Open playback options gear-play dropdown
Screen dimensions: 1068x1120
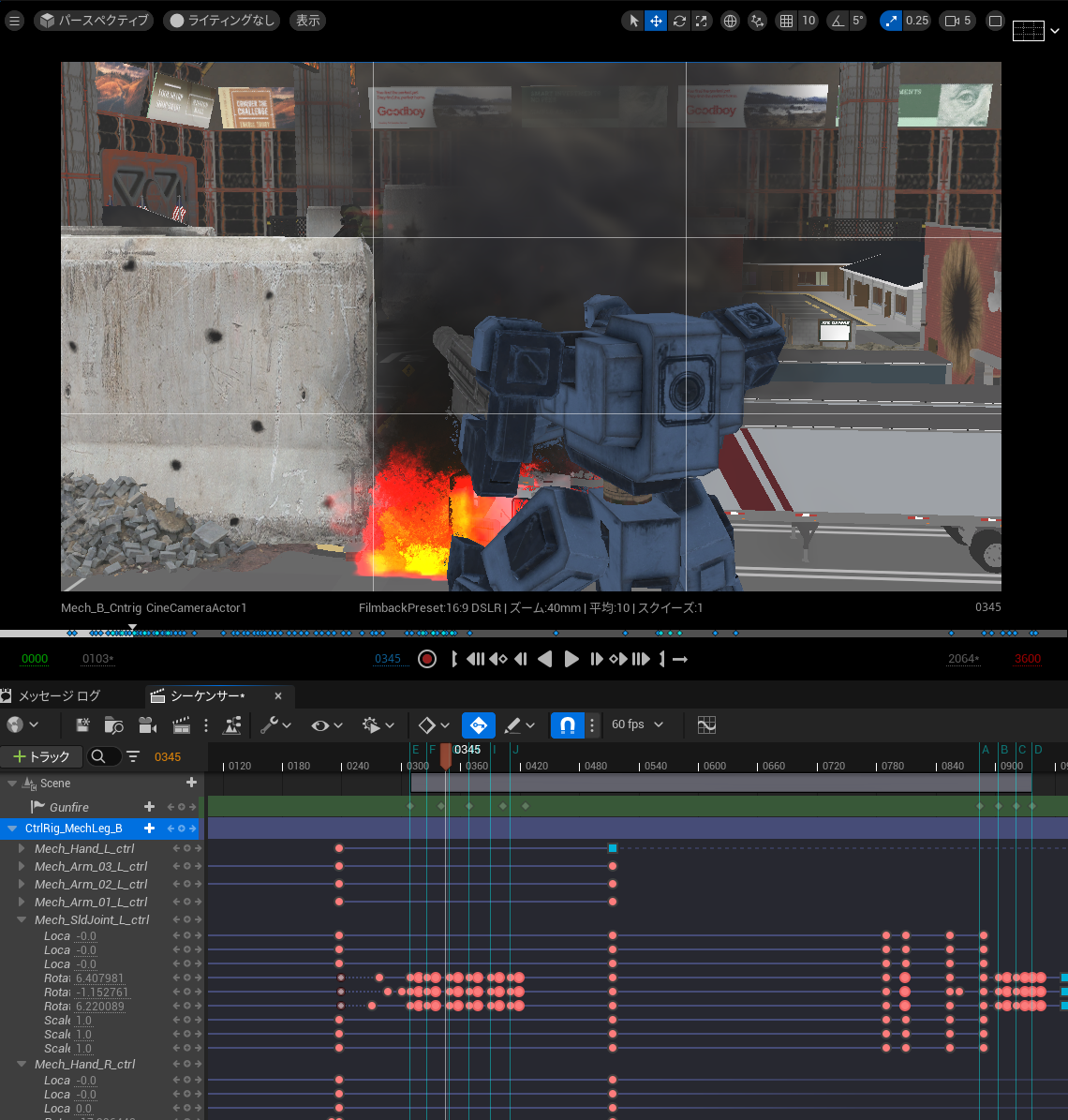pos(378,725)
